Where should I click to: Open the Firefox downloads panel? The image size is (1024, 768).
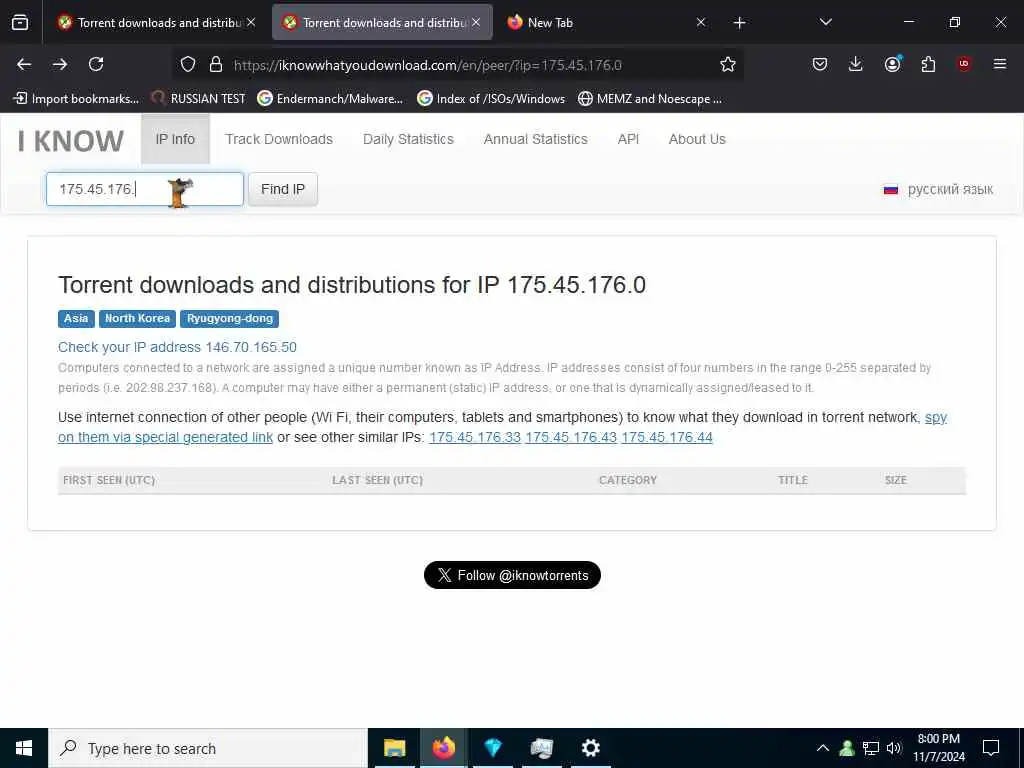click(x=856, y=64)
